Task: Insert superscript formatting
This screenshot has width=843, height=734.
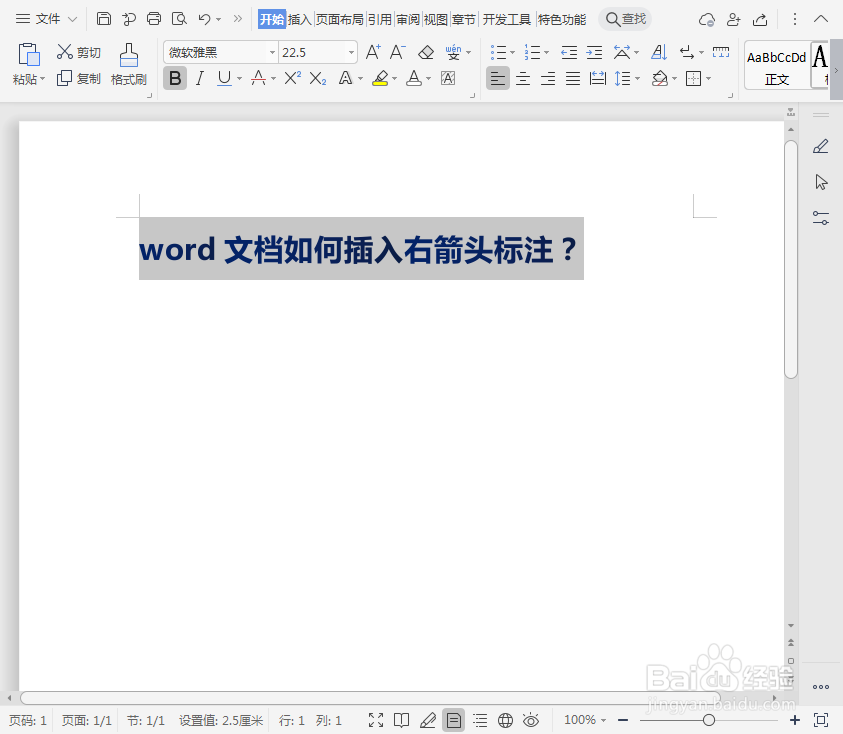Action: (290, 78)
